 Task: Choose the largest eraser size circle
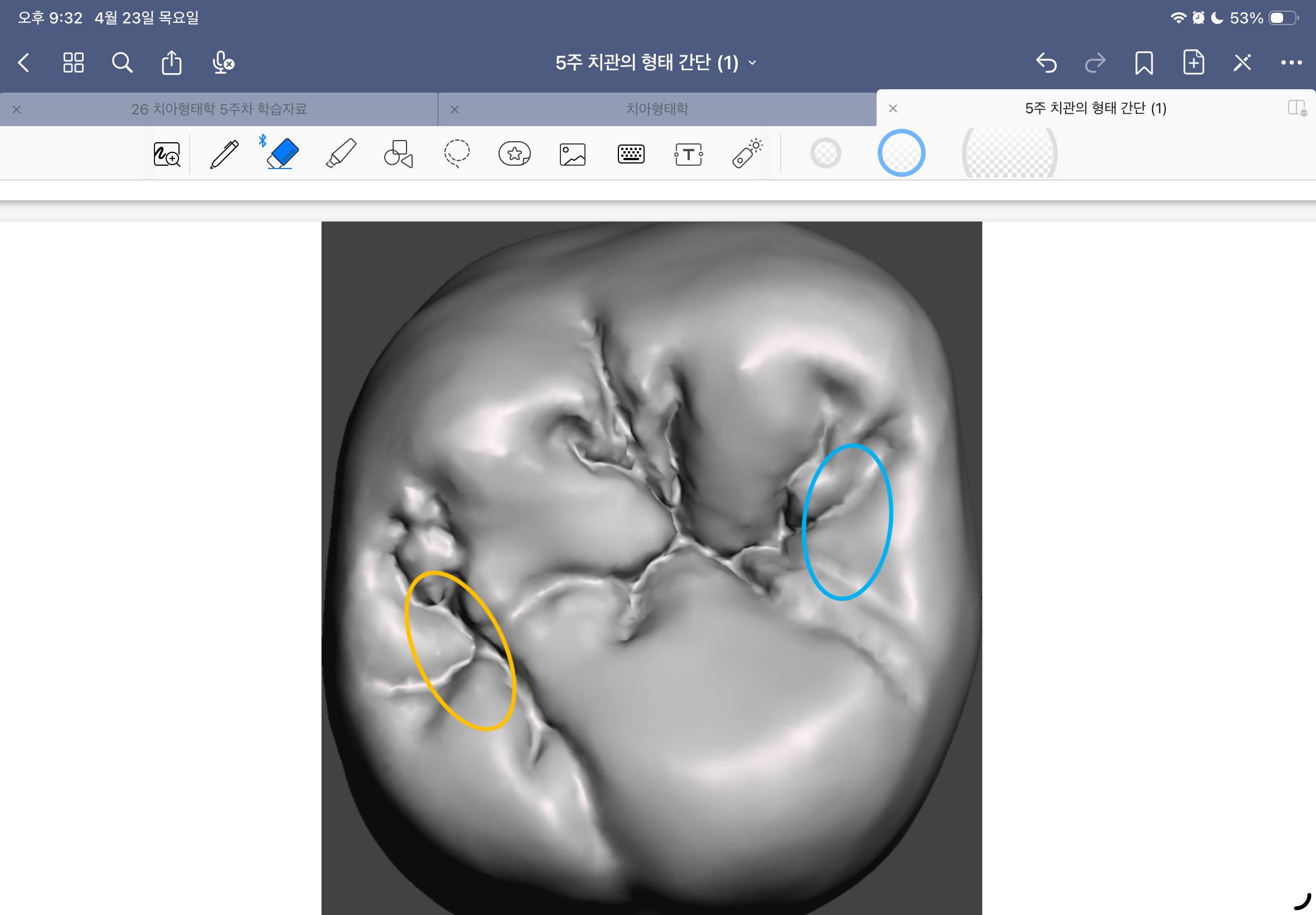click(x=1009, y=153)
